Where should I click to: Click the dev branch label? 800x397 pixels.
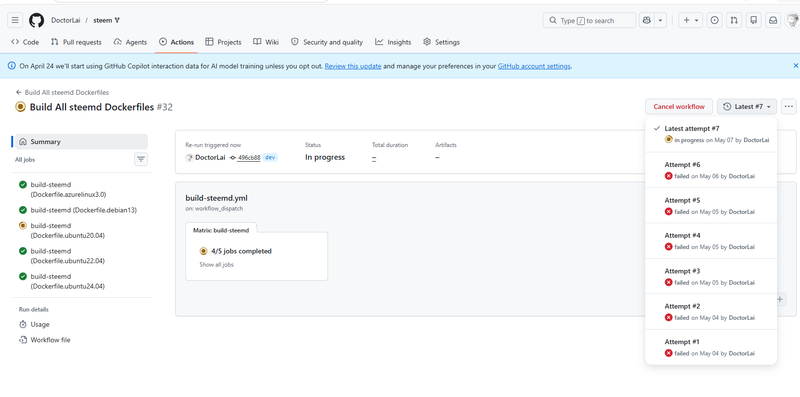pyautogui.click(x=270, y=158)
